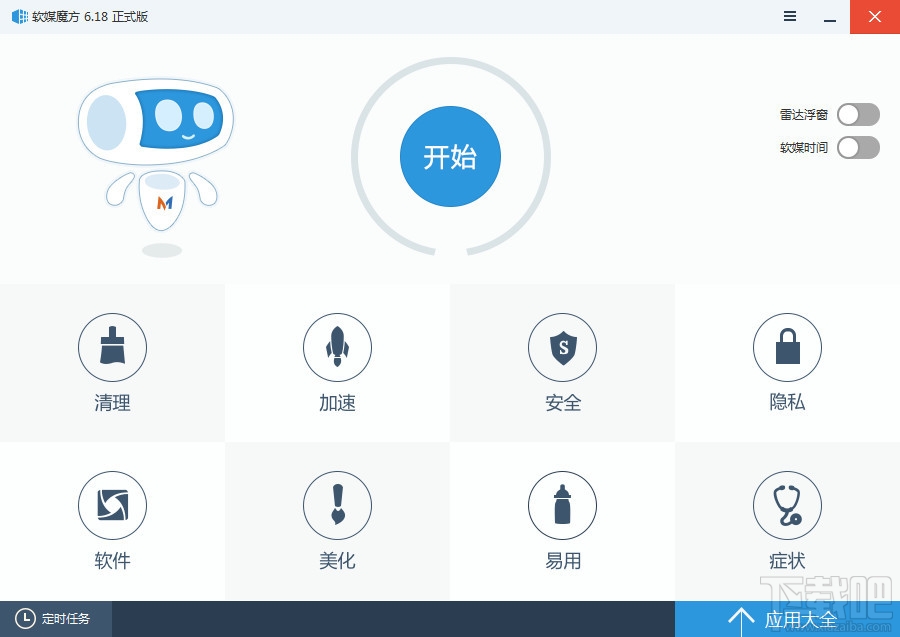Click the 雷达浮窗 label text
Screen dimensions: 900x637
[804, 115]
